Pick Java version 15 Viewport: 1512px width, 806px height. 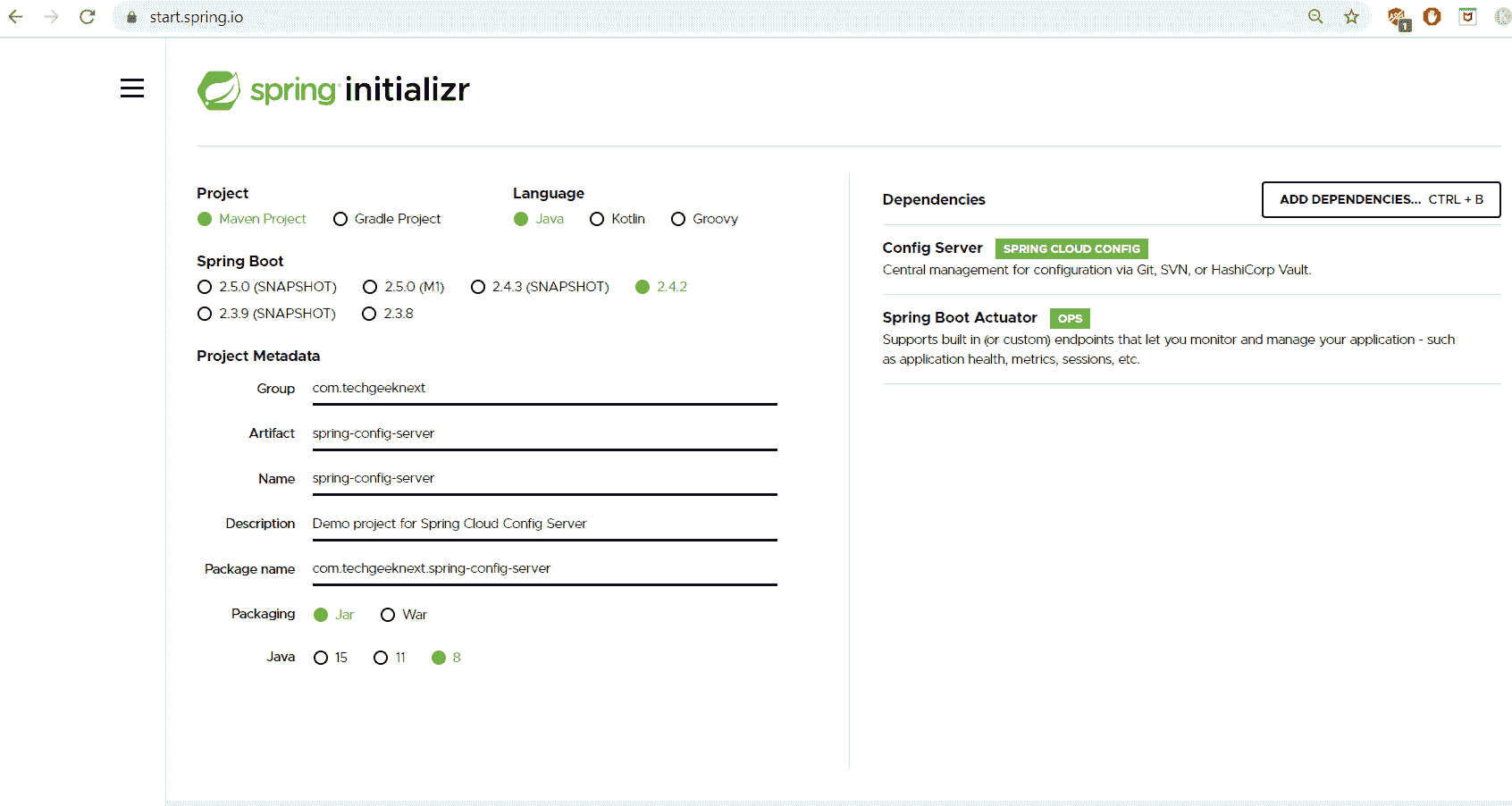click(x=331, y=658)
